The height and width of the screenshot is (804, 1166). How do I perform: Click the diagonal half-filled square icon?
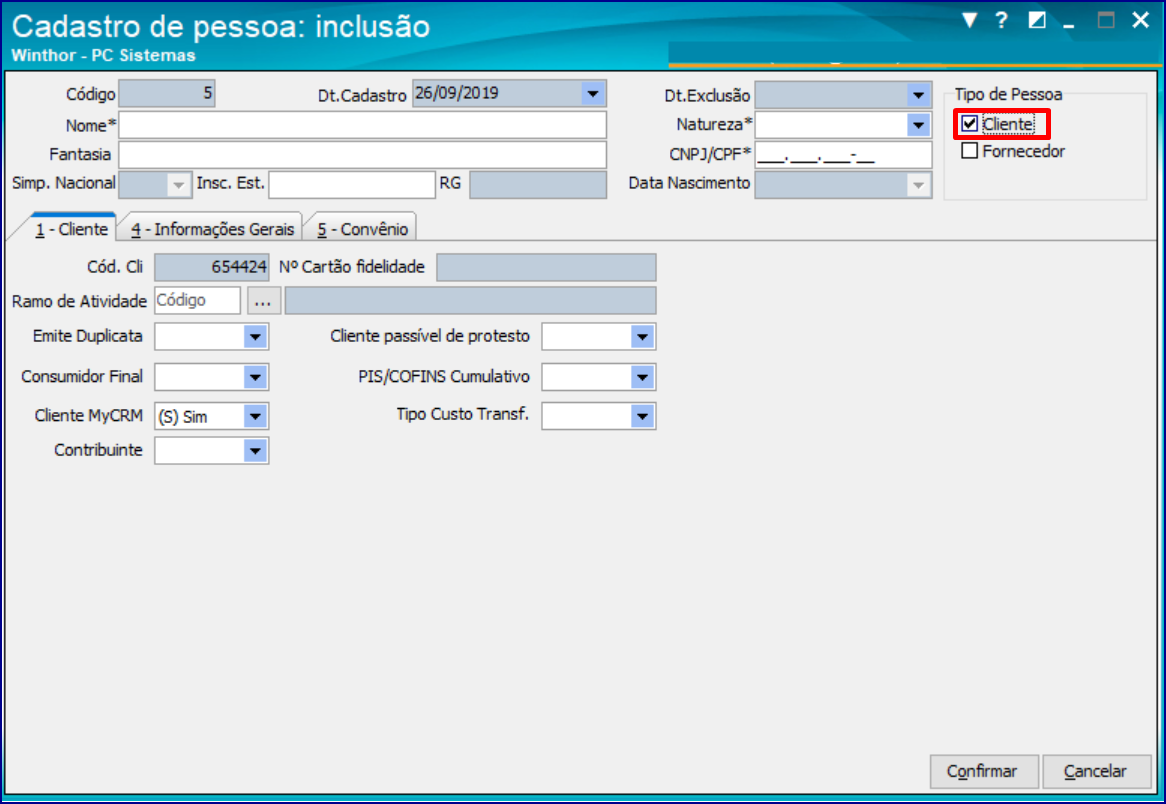[x=1037, y=20]
